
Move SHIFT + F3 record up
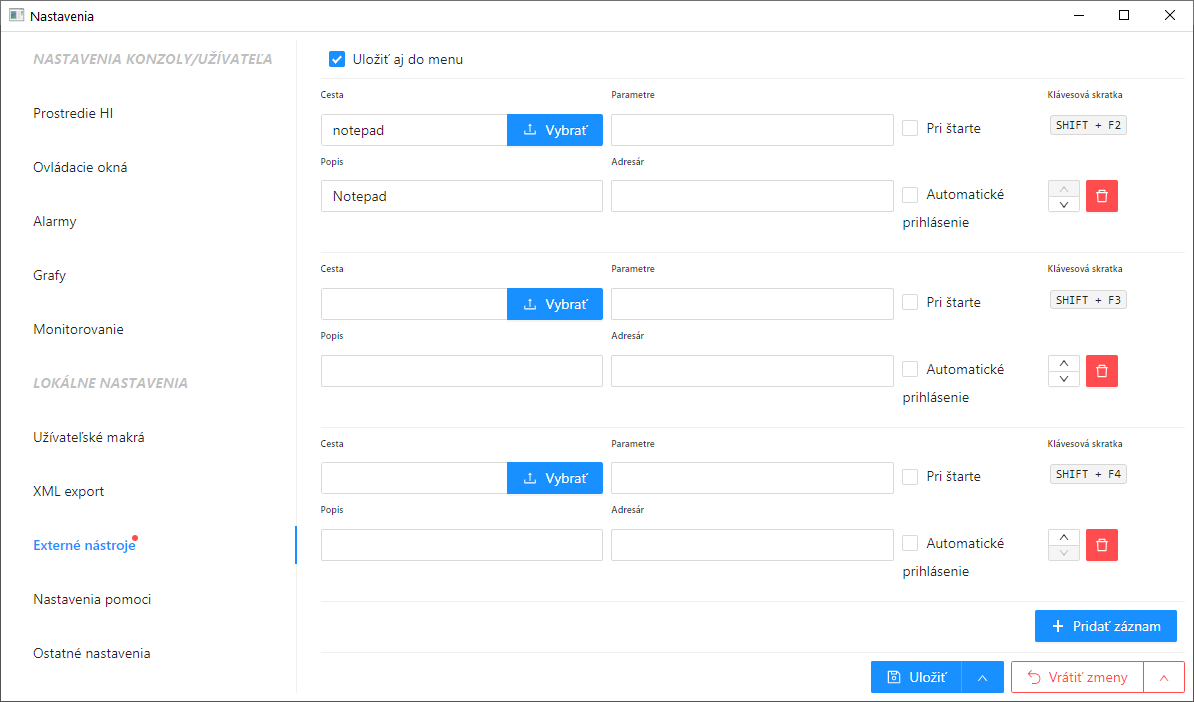pyautogui.click(x=1064, y=363)
